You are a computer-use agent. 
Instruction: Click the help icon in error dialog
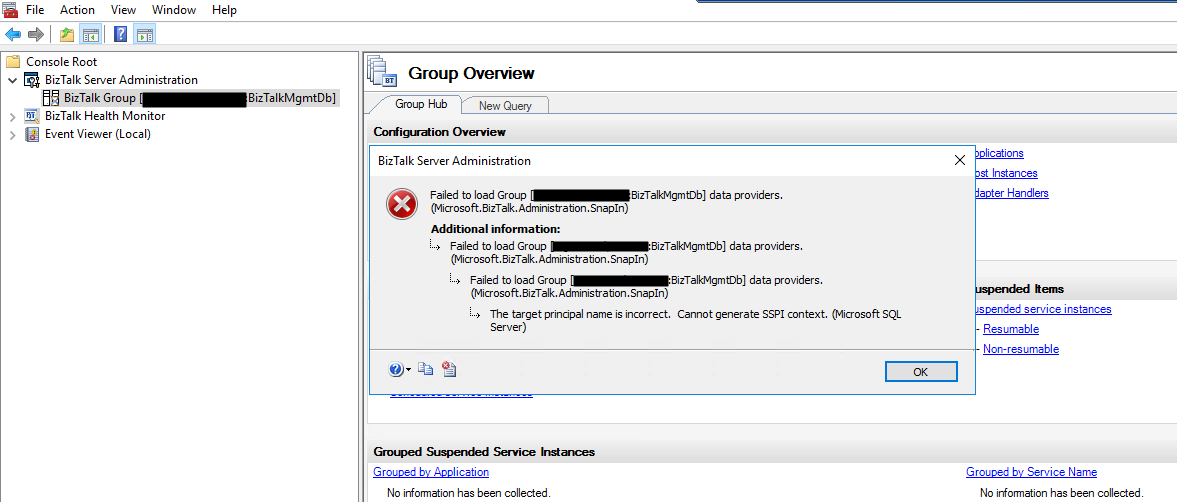tap(396, 370)
